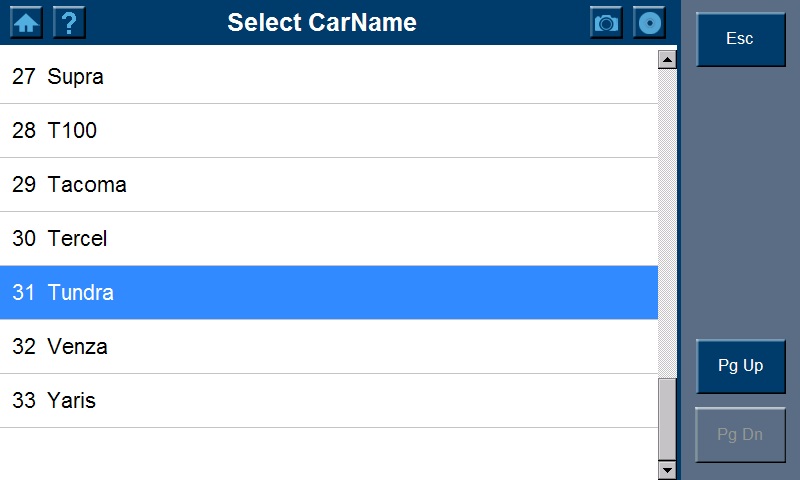The width and height of the screenshot is (800, 480).
Task: Go to the Home screen icon
Action: 26,22
